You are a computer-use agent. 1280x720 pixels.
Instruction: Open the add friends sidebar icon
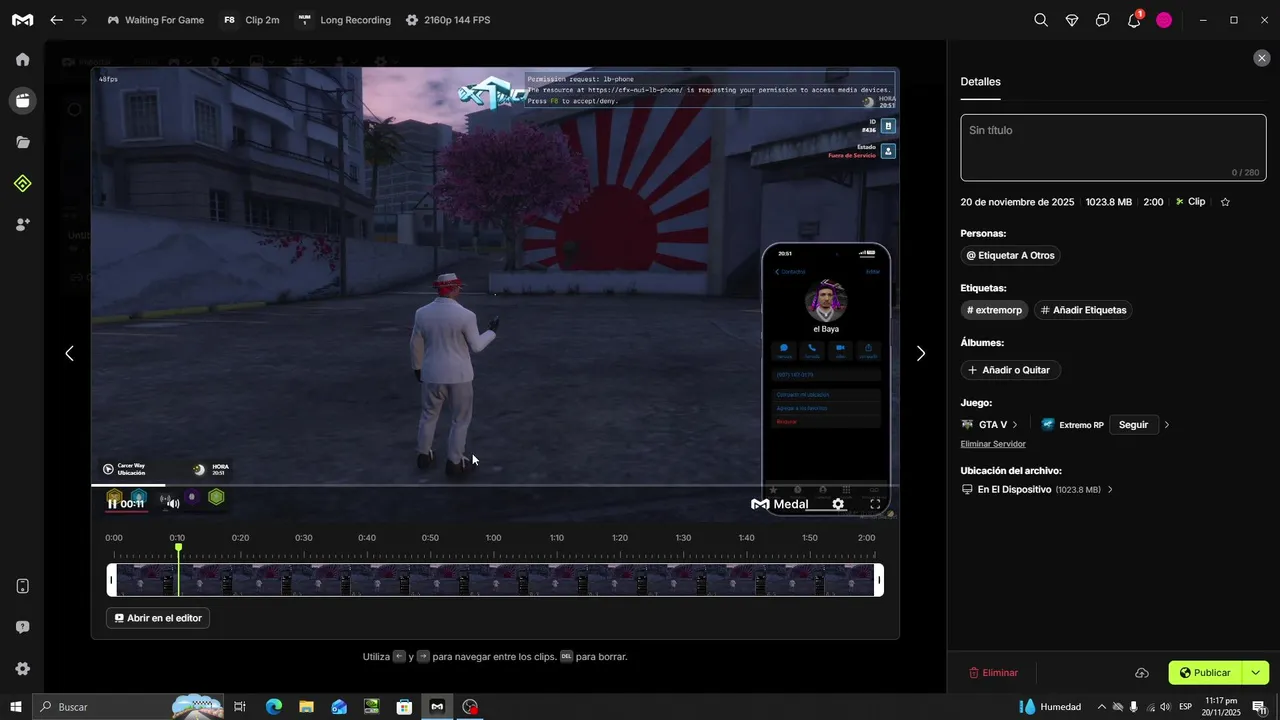click(22, 225)
